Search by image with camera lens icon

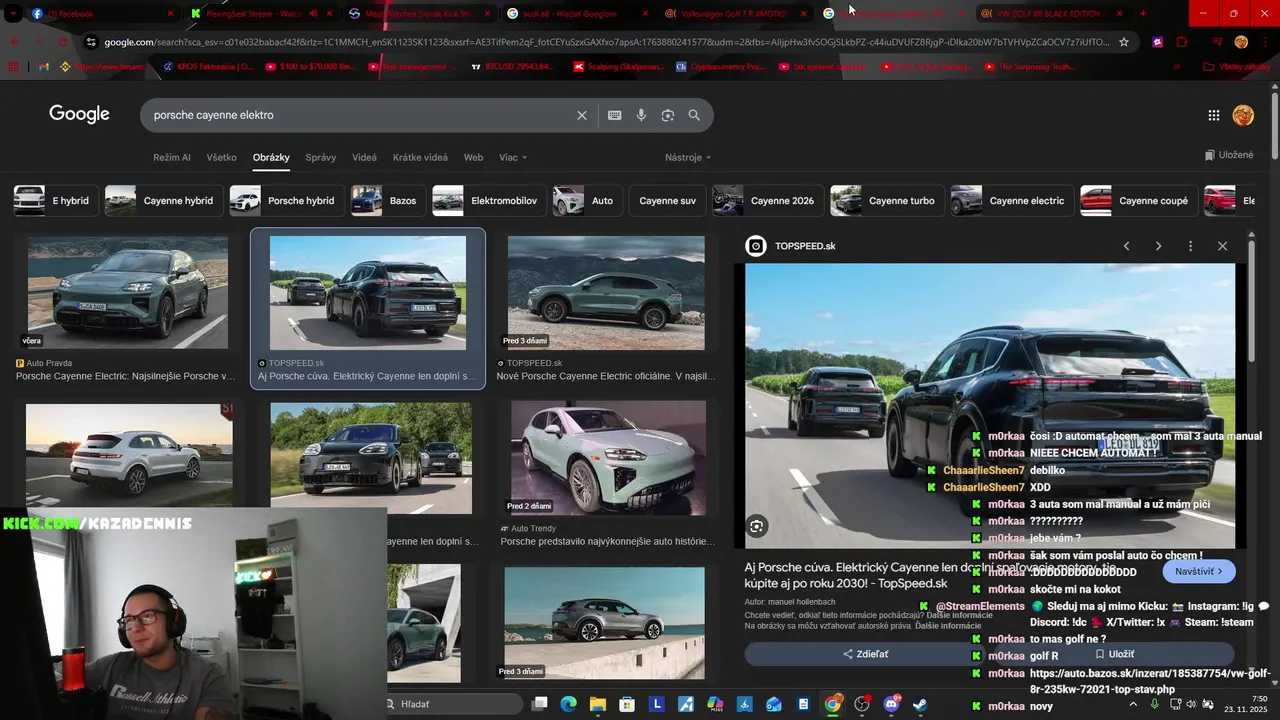click(668, 115)
